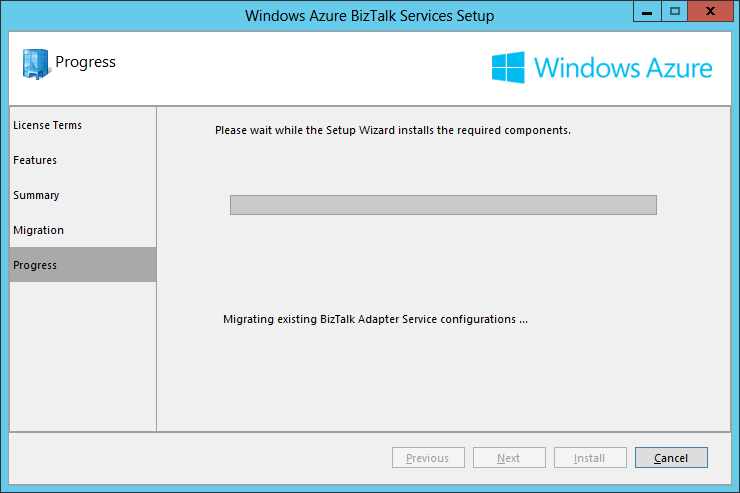The image size is (740, 493).
Task: Click the installation progress bar
Action: pyautogui.click(x=443, y=205)
